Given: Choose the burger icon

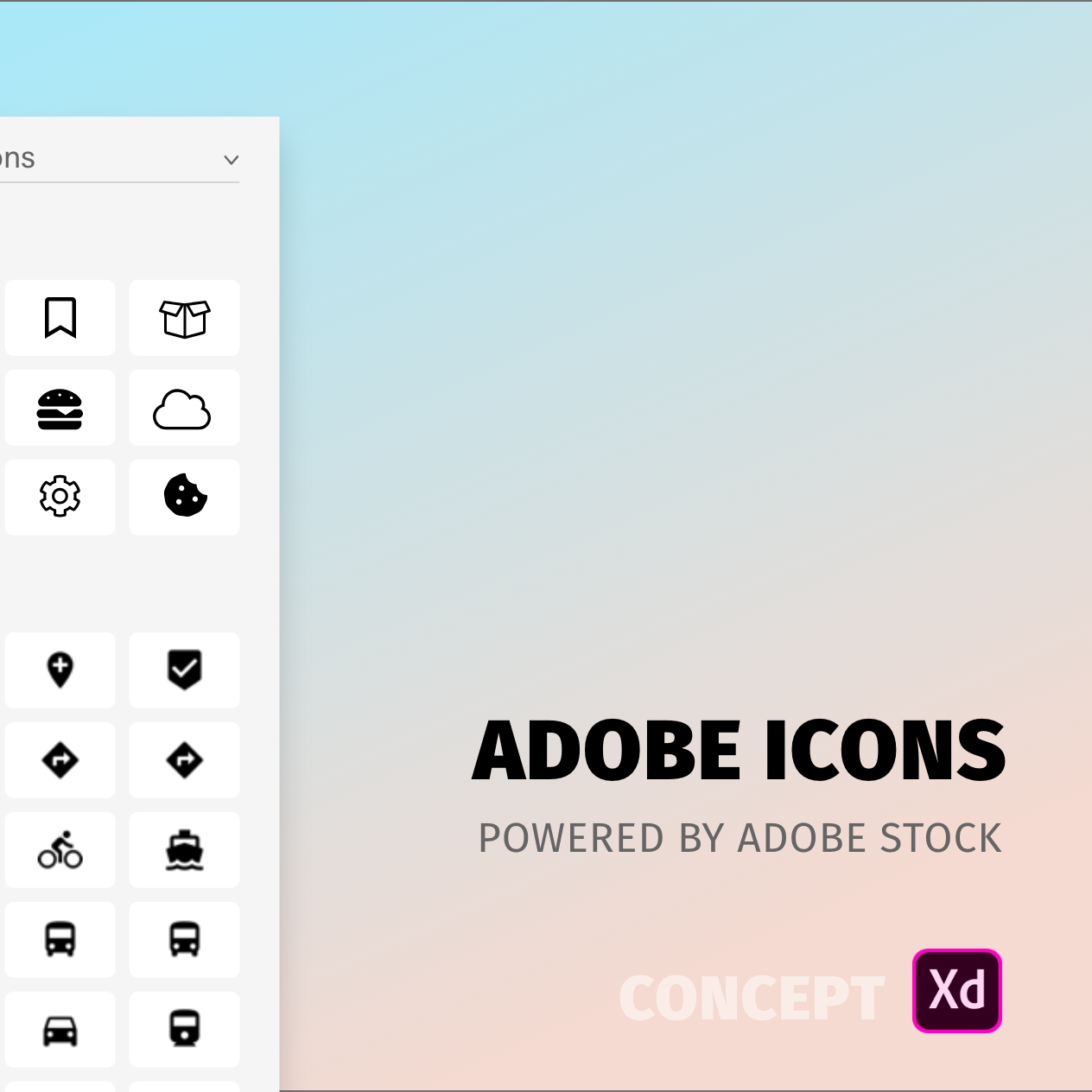Looking at the screenshot, I should (x=60, y=408).
